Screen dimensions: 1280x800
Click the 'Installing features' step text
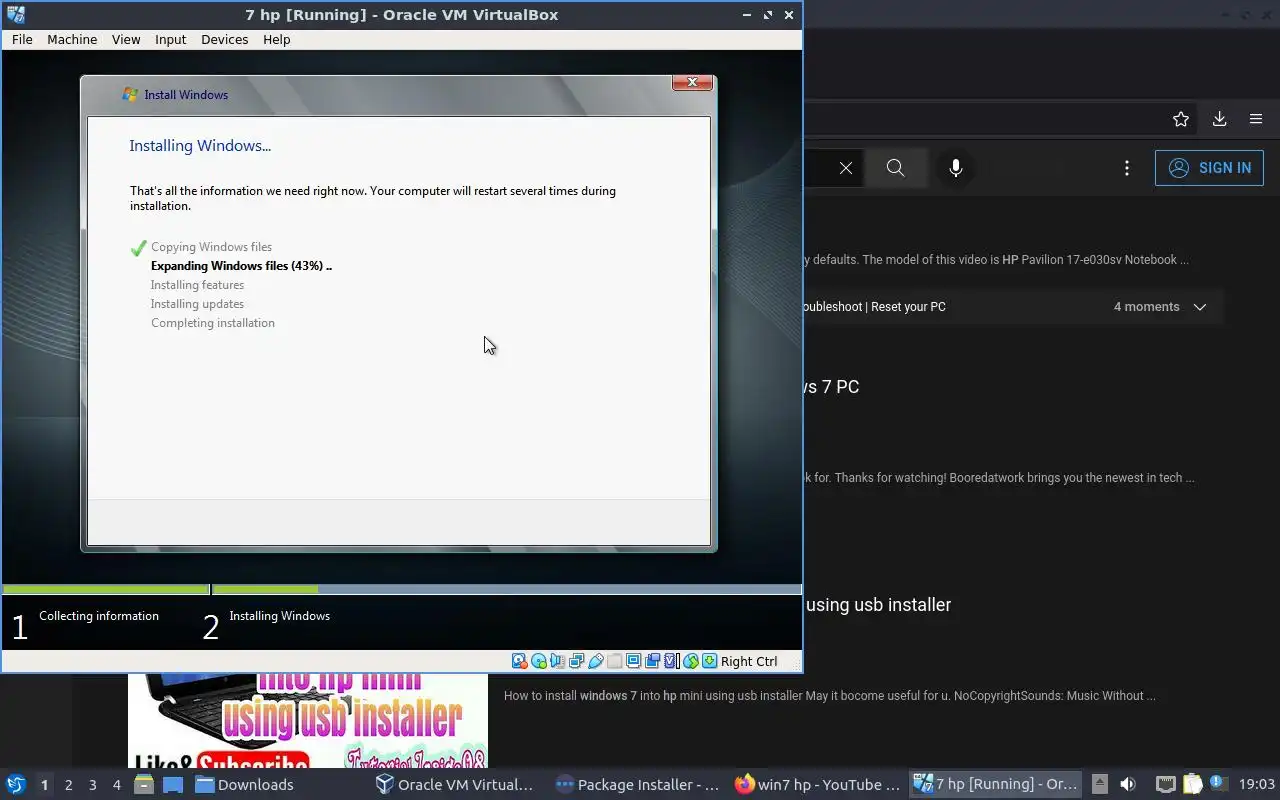tap(197, 285)
